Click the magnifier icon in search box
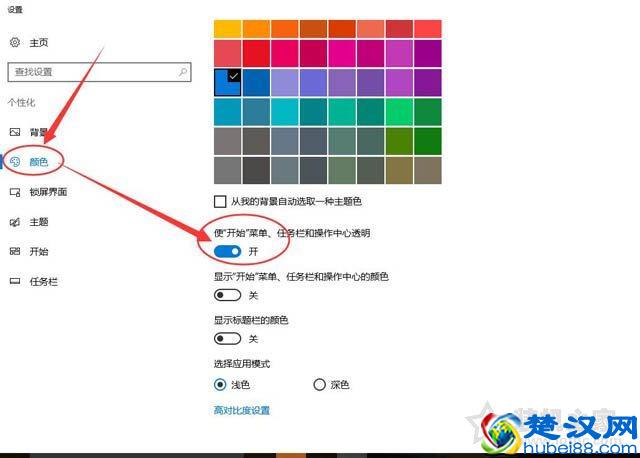640x458 pixels. pos(182,72)
